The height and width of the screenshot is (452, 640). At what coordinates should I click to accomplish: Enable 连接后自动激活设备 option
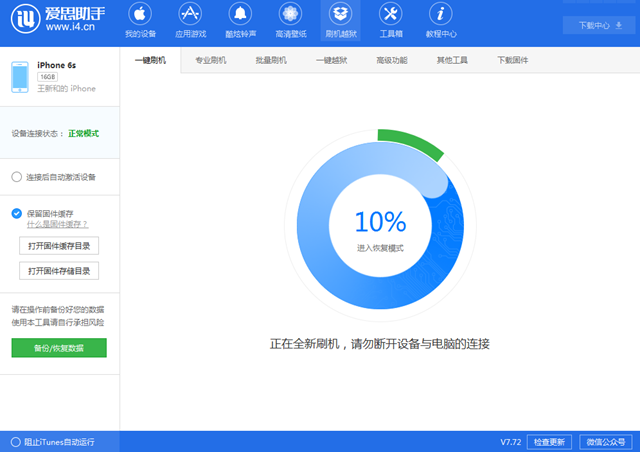click(x=17, y=177)
